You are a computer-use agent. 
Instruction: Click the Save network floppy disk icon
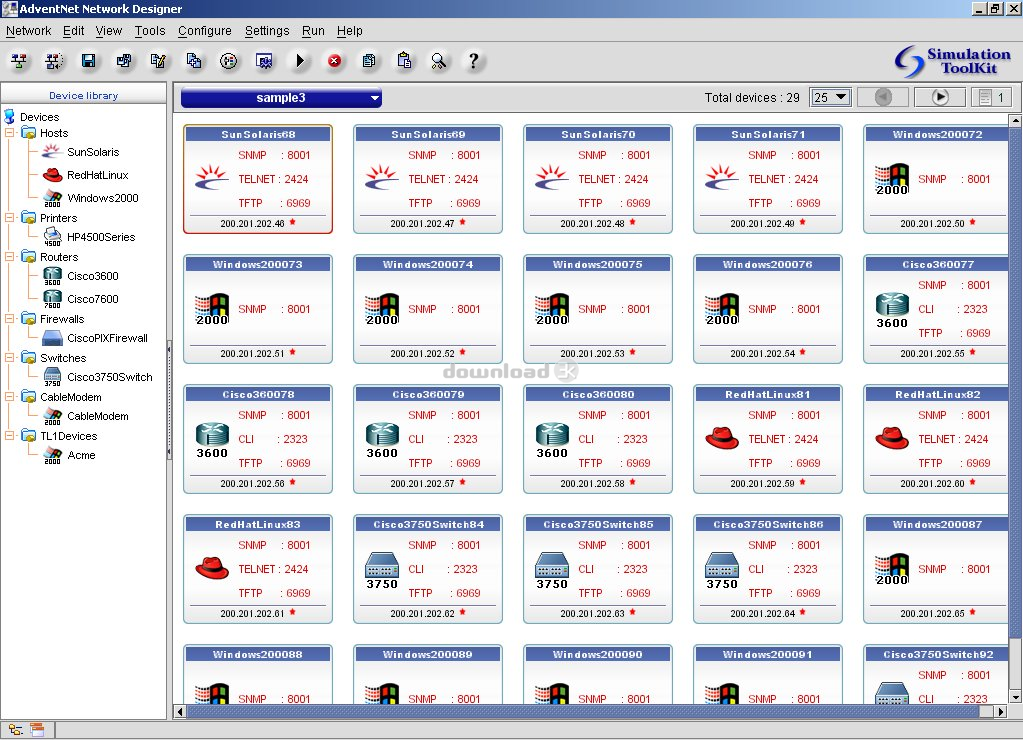point(88,61)
